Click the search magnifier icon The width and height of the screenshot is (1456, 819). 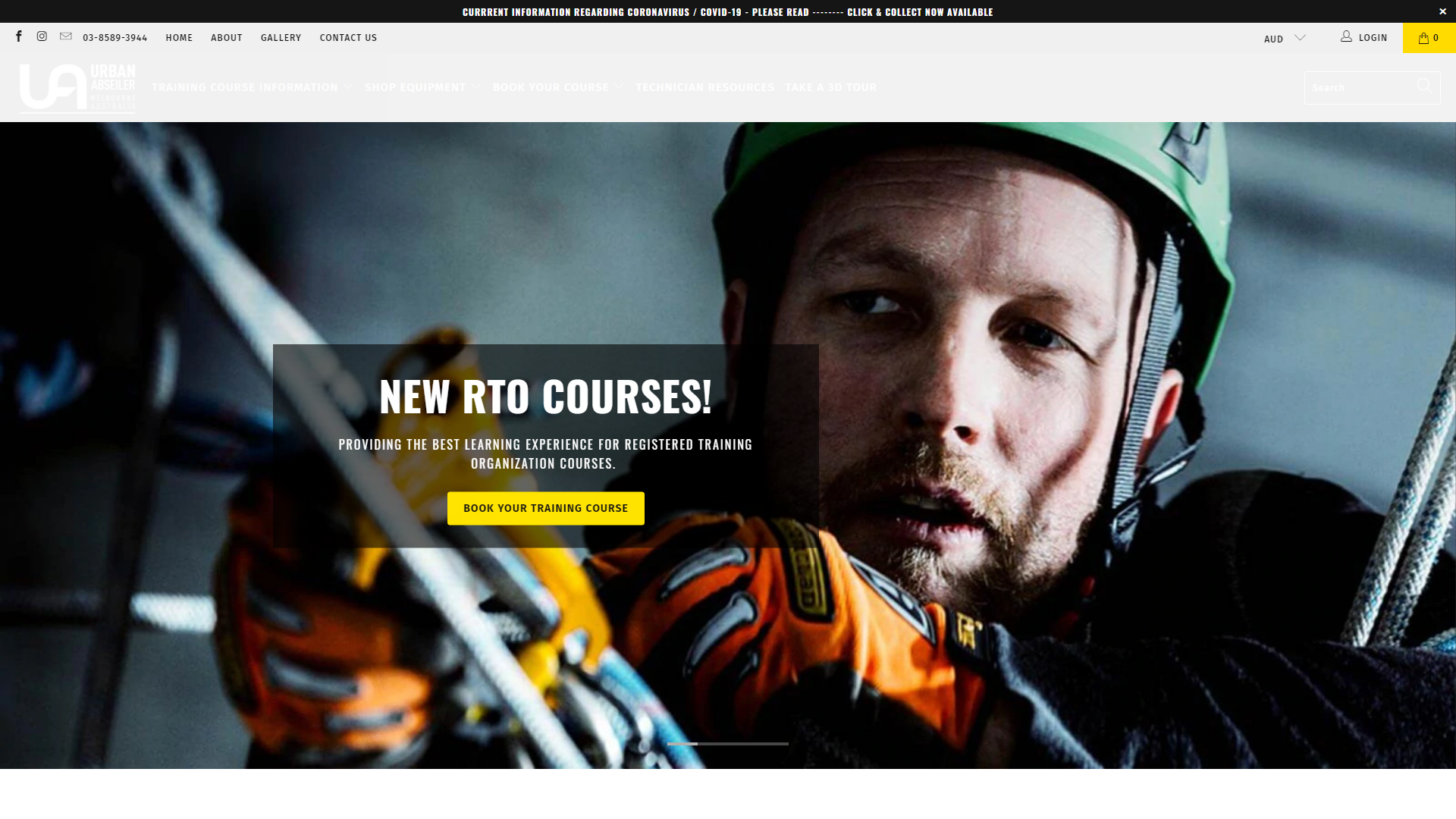[x=1424, y=86]
